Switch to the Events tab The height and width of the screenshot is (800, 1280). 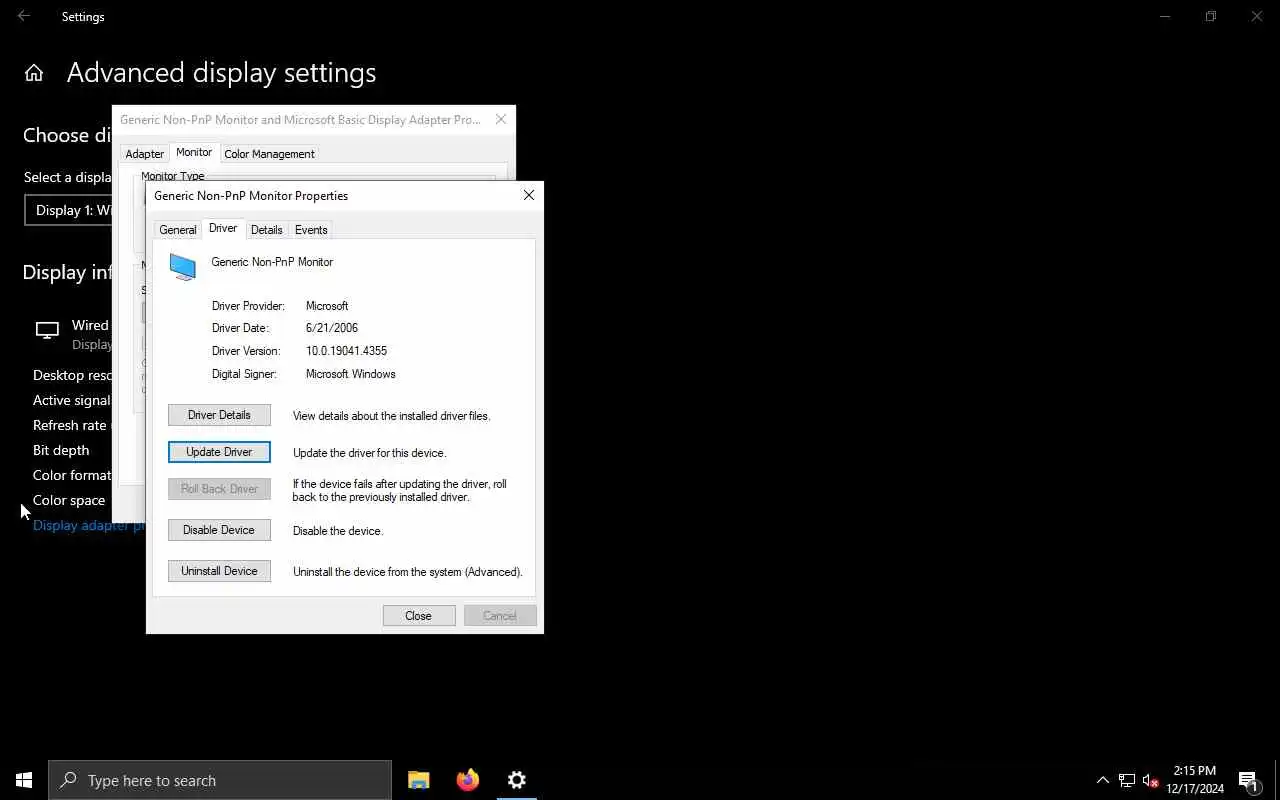coord(311,230)
